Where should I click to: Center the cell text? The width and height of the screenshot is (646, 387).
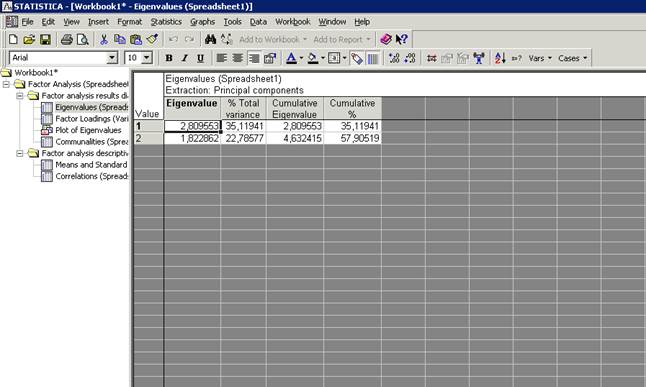pos(238,58)
